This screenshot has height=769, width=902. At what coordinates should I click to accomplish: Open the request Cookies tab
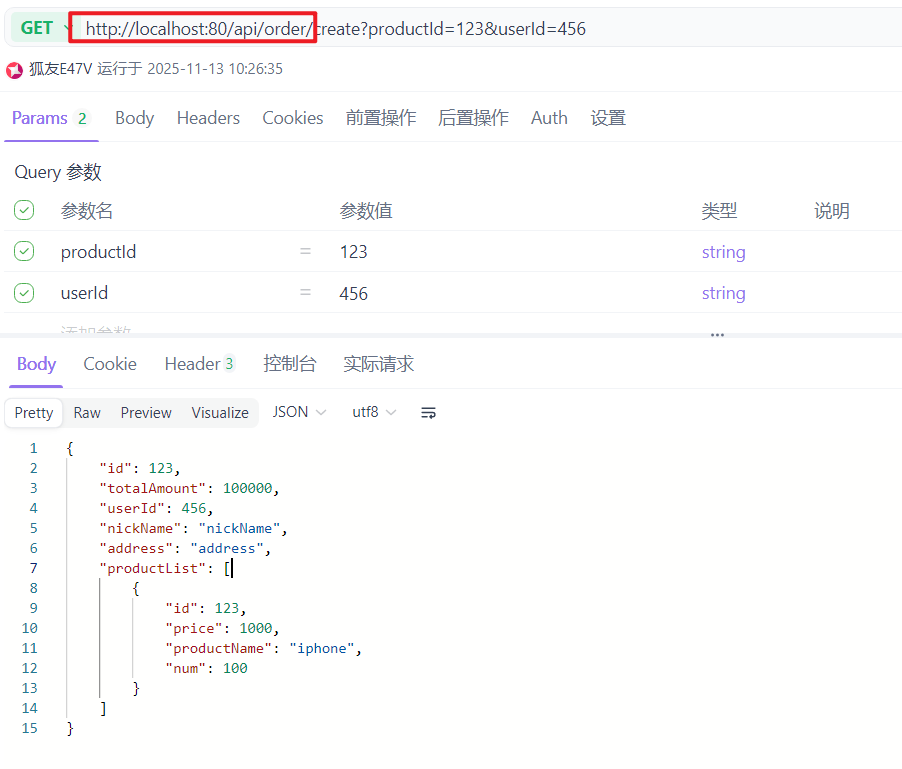pos(293,118)
